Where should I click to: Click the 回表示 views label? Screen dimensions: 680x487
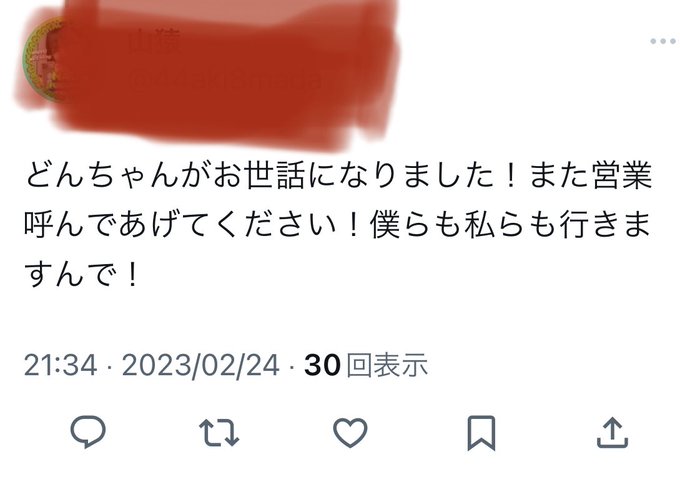tap(387, 365)
